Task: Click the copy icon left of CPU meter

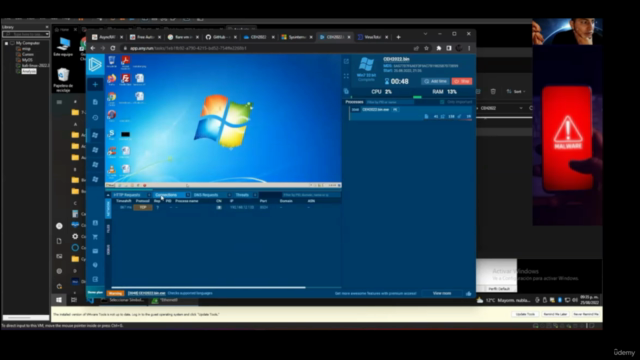Action: click(x=346, y=91)
